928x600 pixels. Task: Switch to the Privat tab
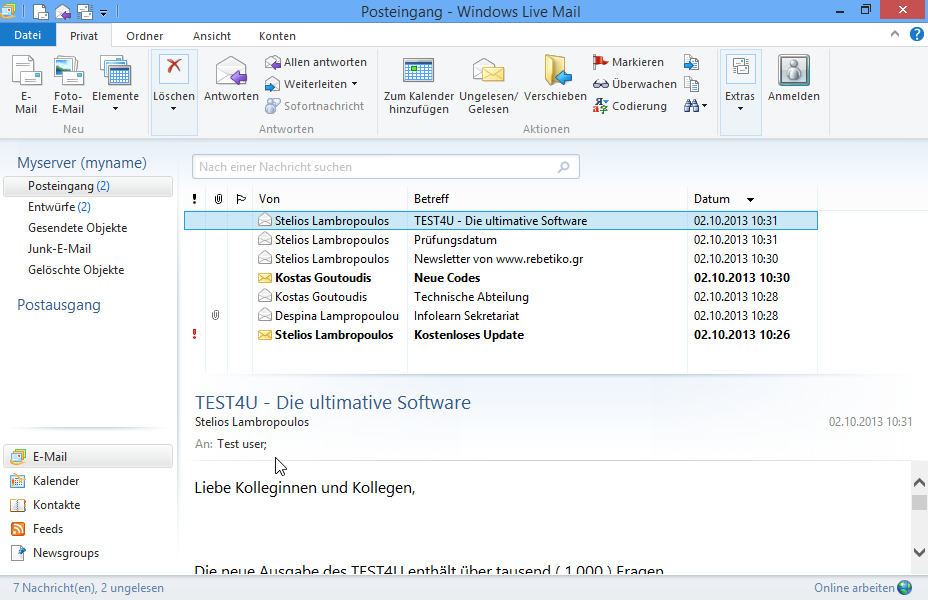coord(84,36)
